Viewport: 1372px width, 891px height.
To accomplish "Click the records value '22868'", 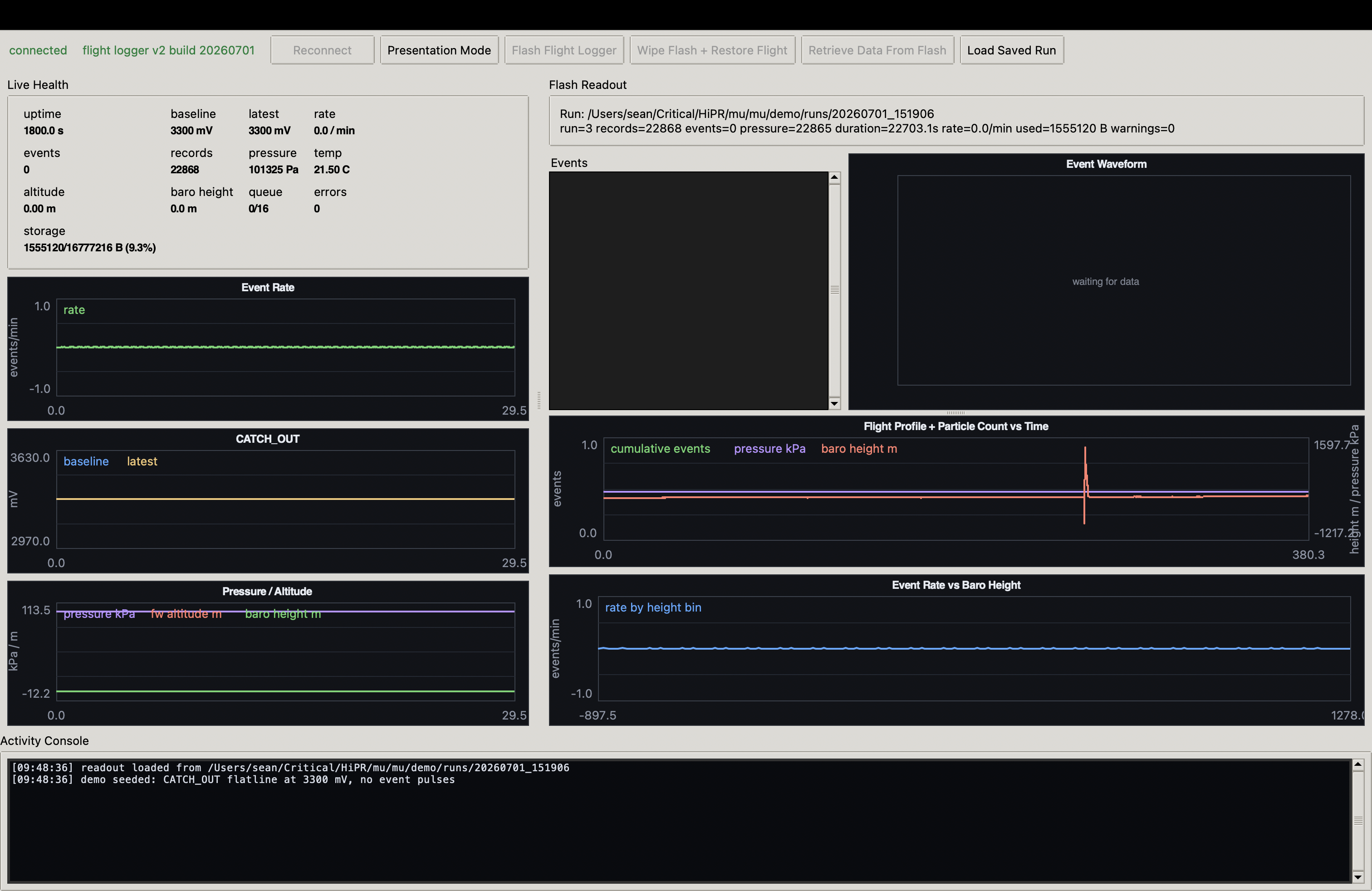I will 185,170.
